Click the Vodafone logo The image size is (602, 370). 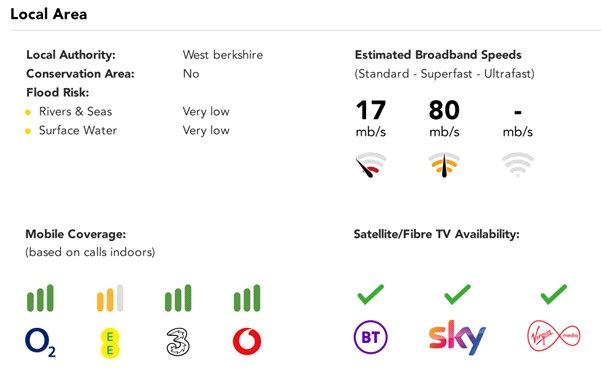click(x=247, y=341)
